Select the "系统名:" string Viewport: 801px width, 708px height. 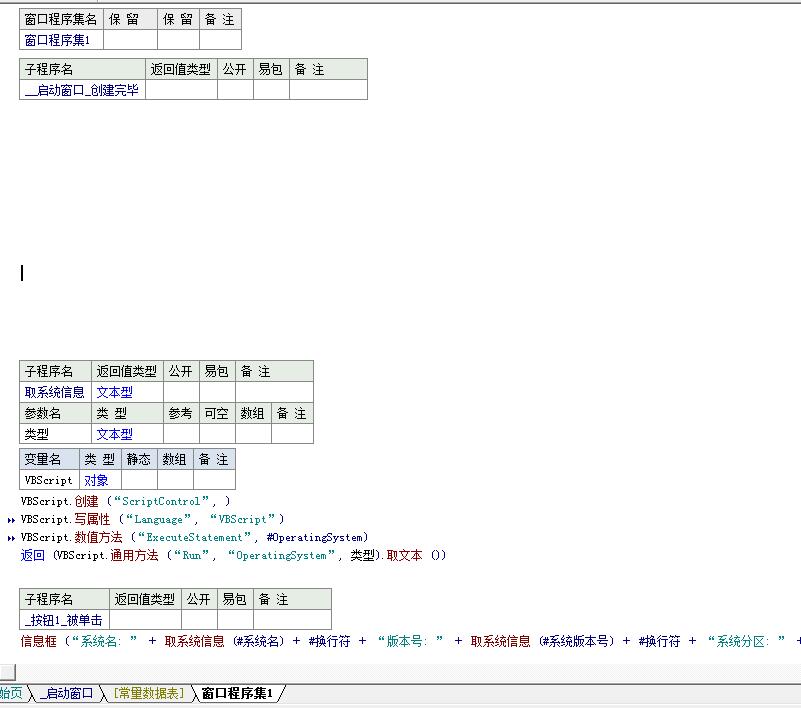(104, 641)
